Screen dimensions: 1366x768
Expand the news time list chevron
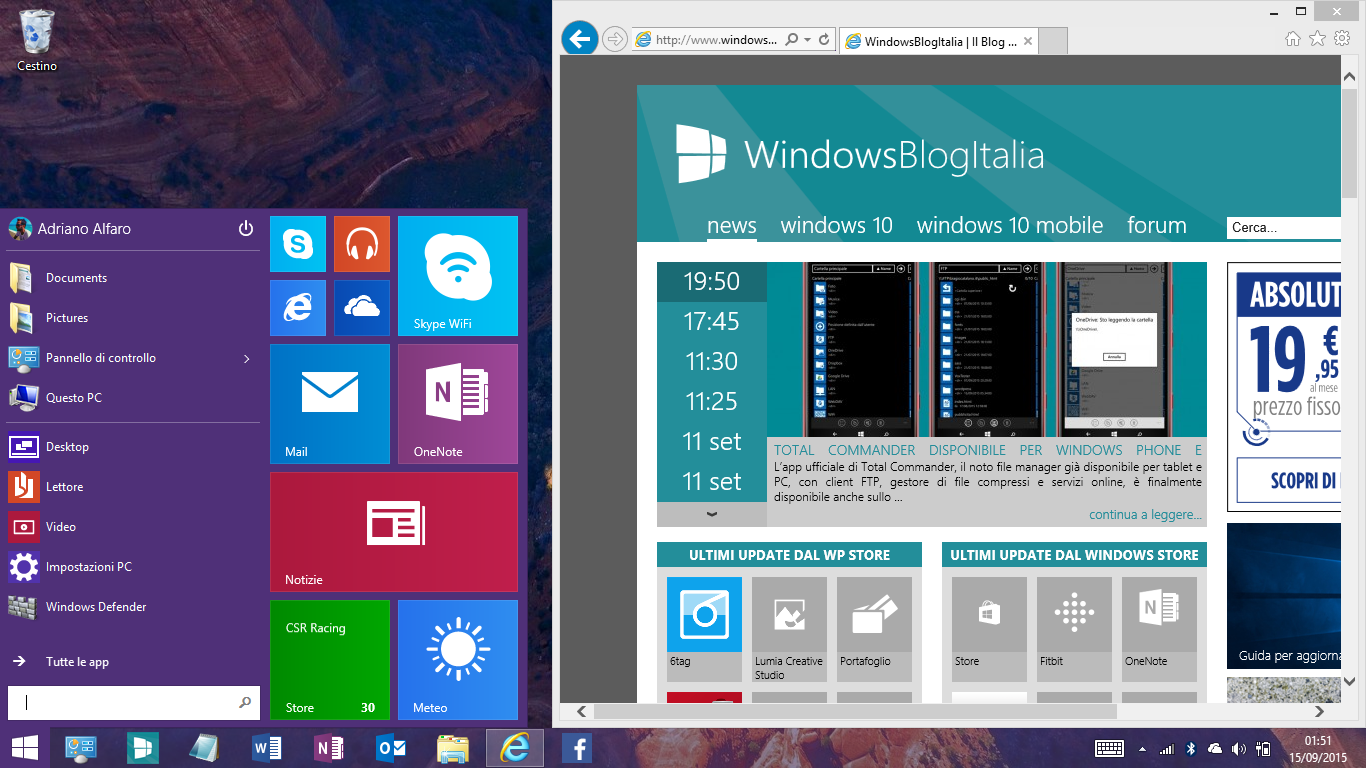(712, 514)
